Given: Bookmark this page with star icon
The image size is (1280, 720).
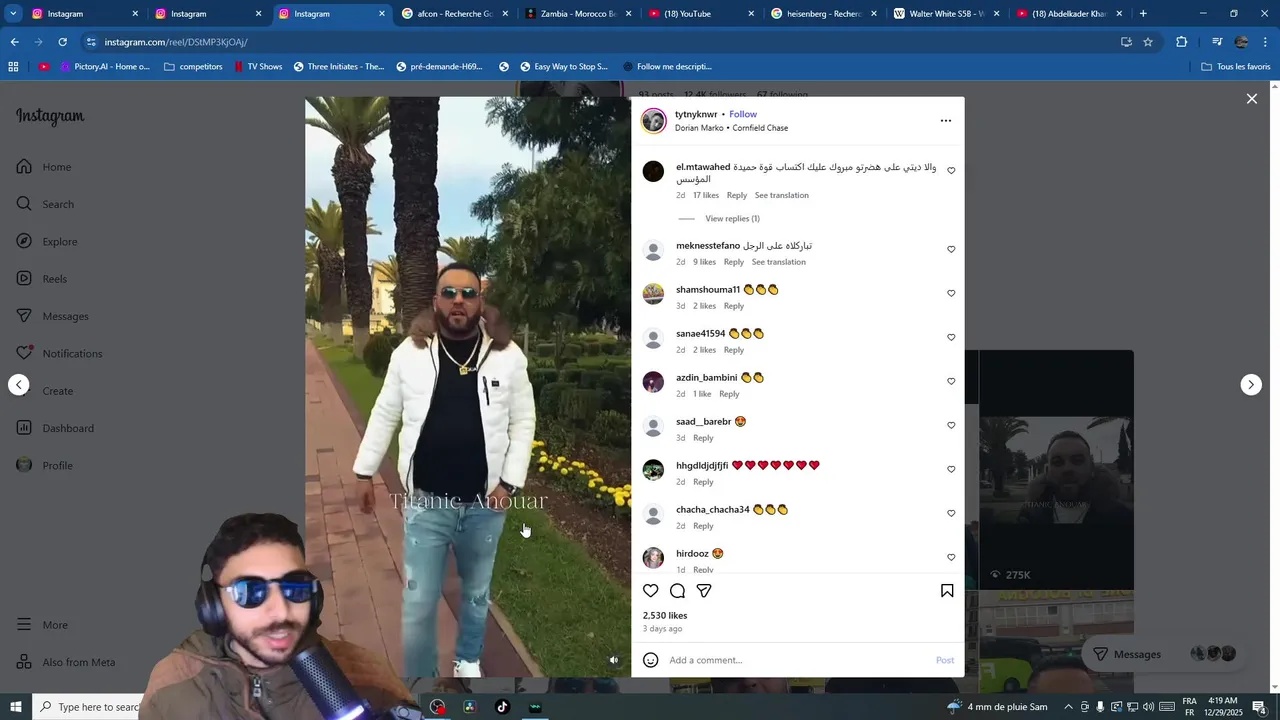Looking at the screenshot, I should click(x=1148, y=42).
